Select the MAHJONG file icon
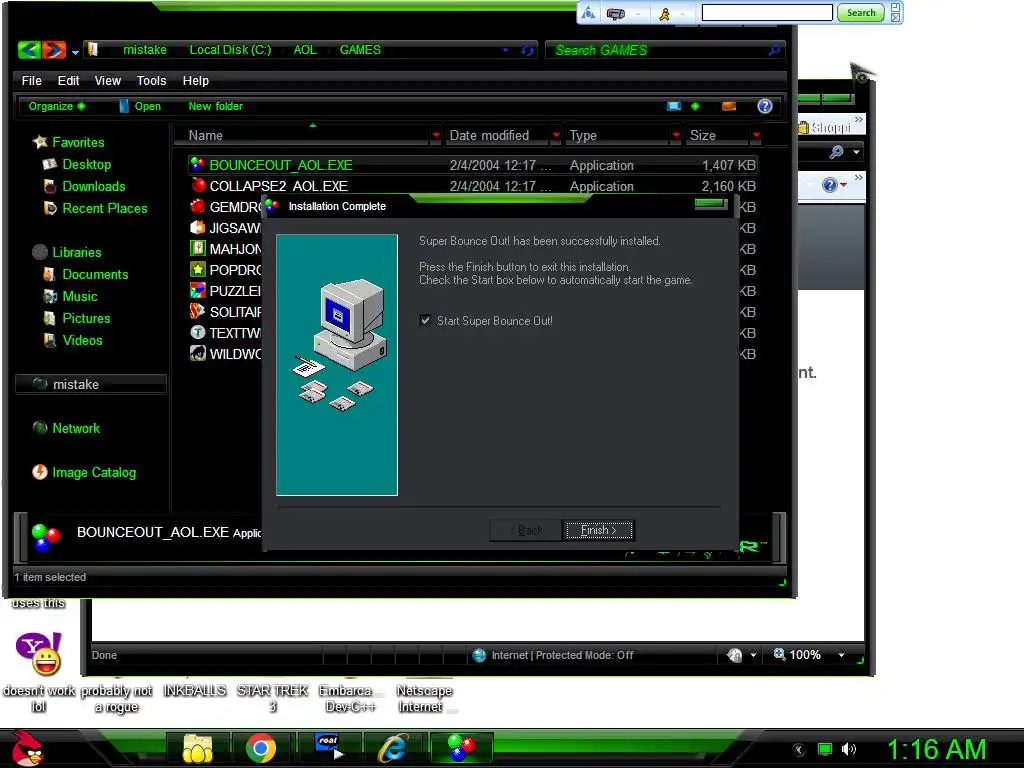Screen dimensions: 1024x768 197,248
